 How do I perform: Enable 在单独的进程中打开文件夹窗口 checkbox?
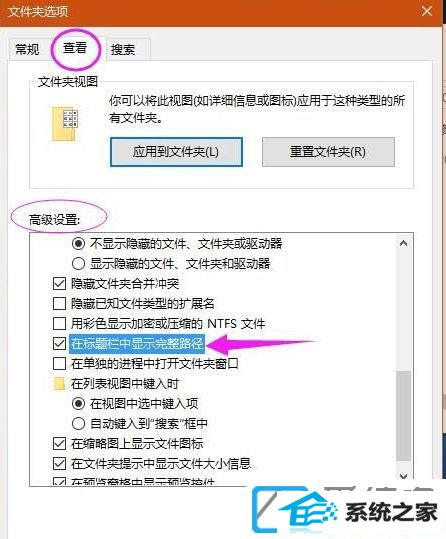[x=59, y=363]
